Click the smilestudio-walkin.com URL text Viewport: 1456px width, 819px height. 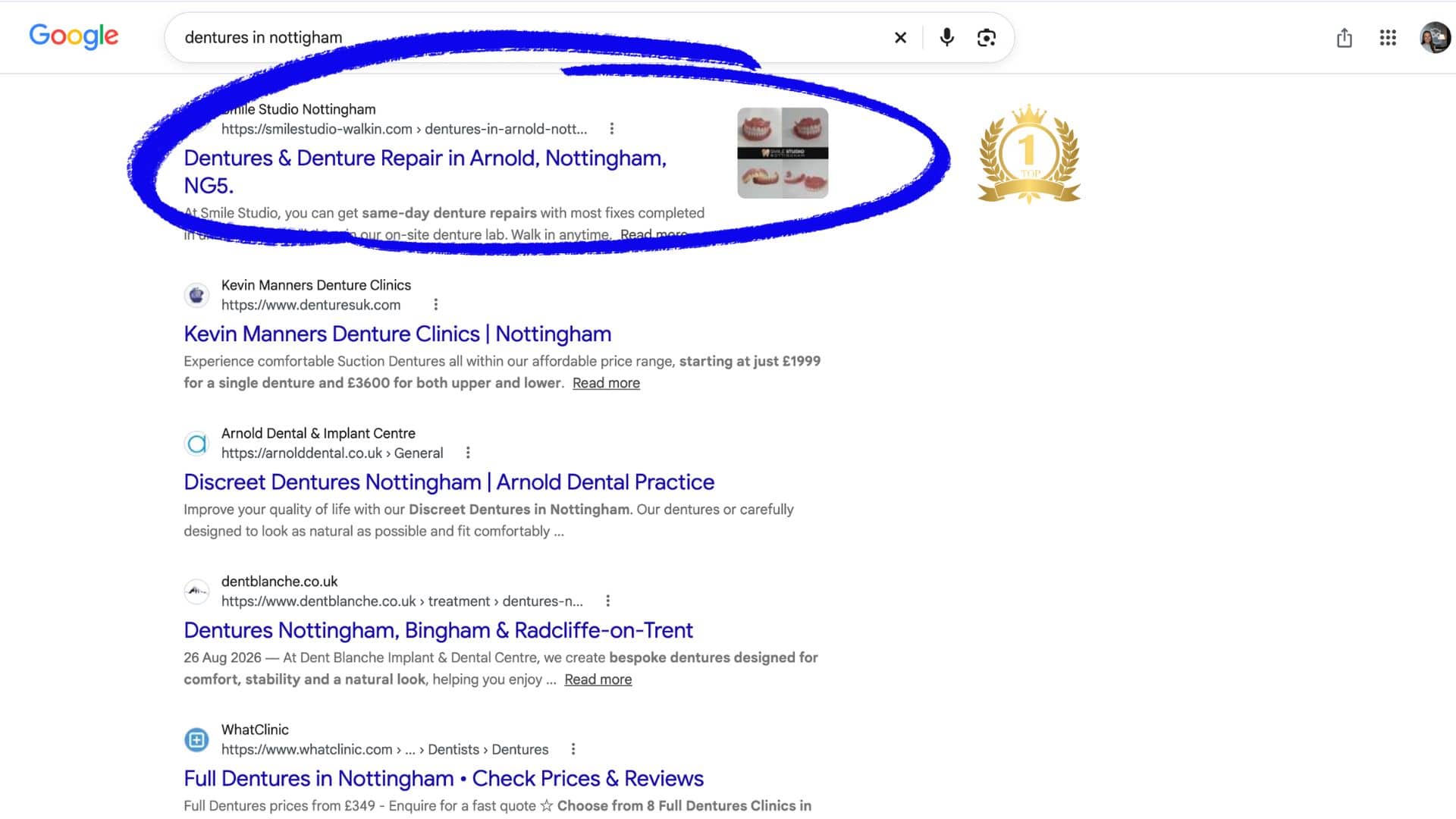click(x=404, y=129)
